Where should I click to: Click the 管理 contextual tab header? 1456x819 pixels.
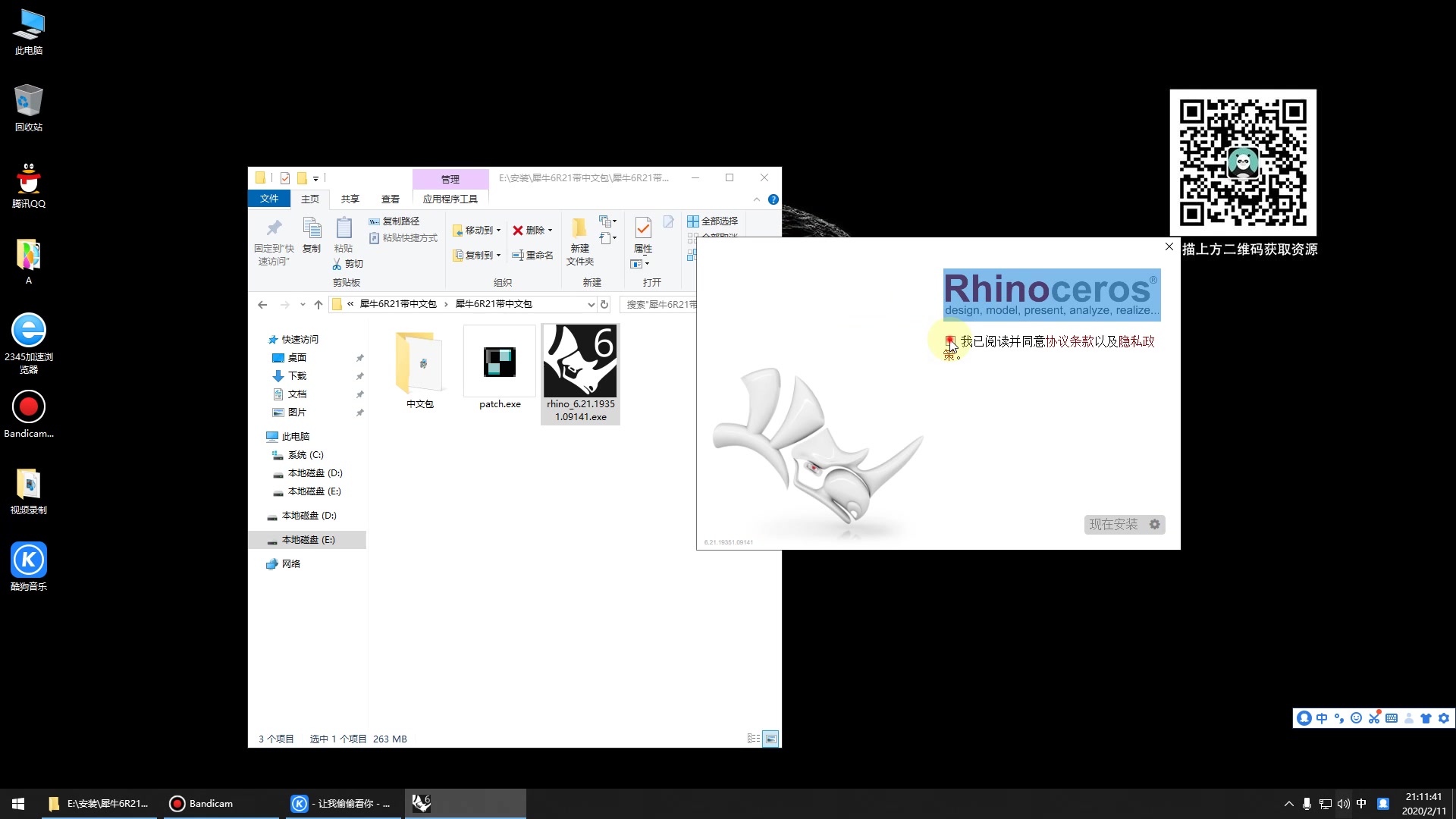pos(450,179)
